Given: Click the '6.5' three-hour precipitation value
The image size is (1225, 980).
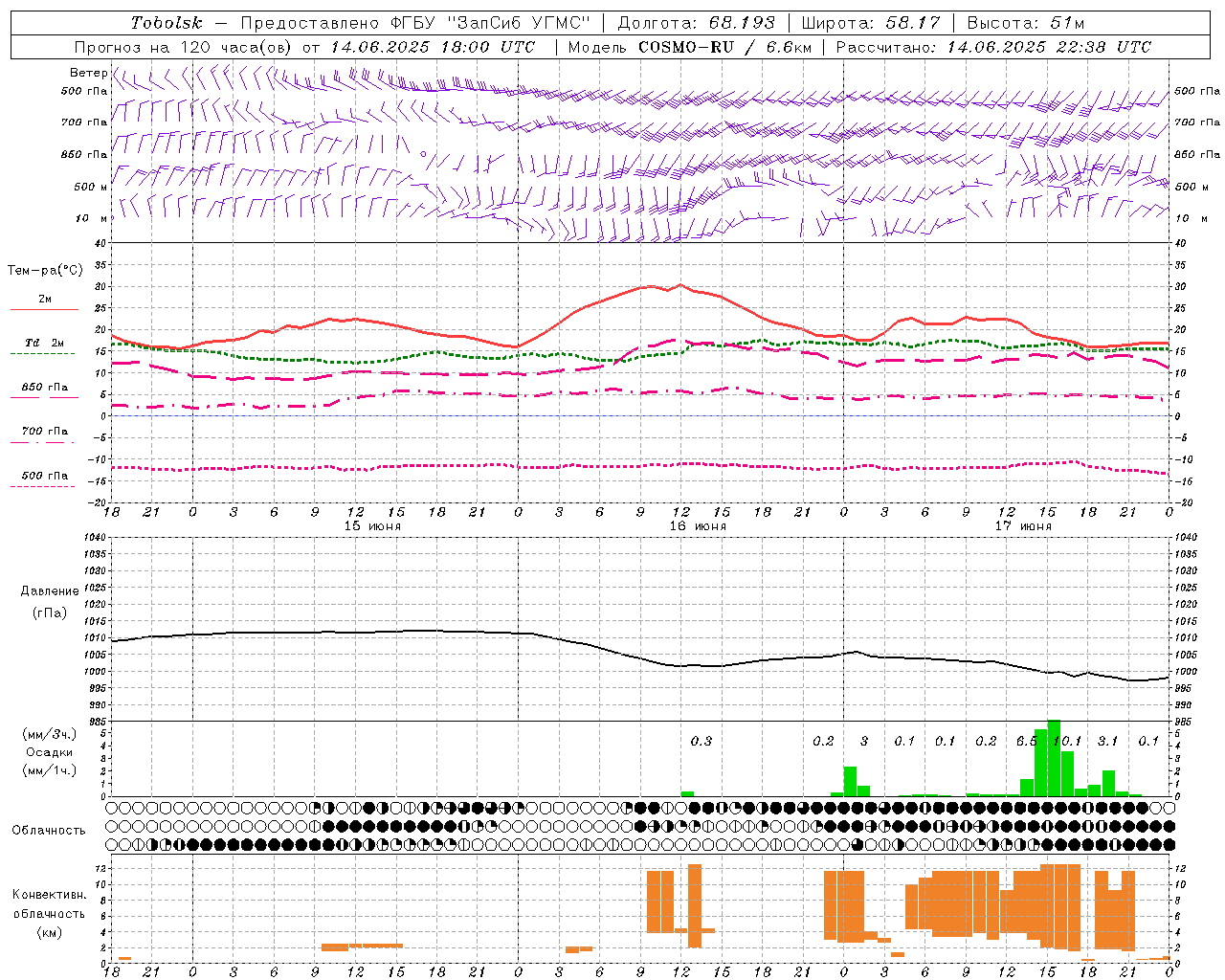Looking at the screenshot, I should point(1026,741).
